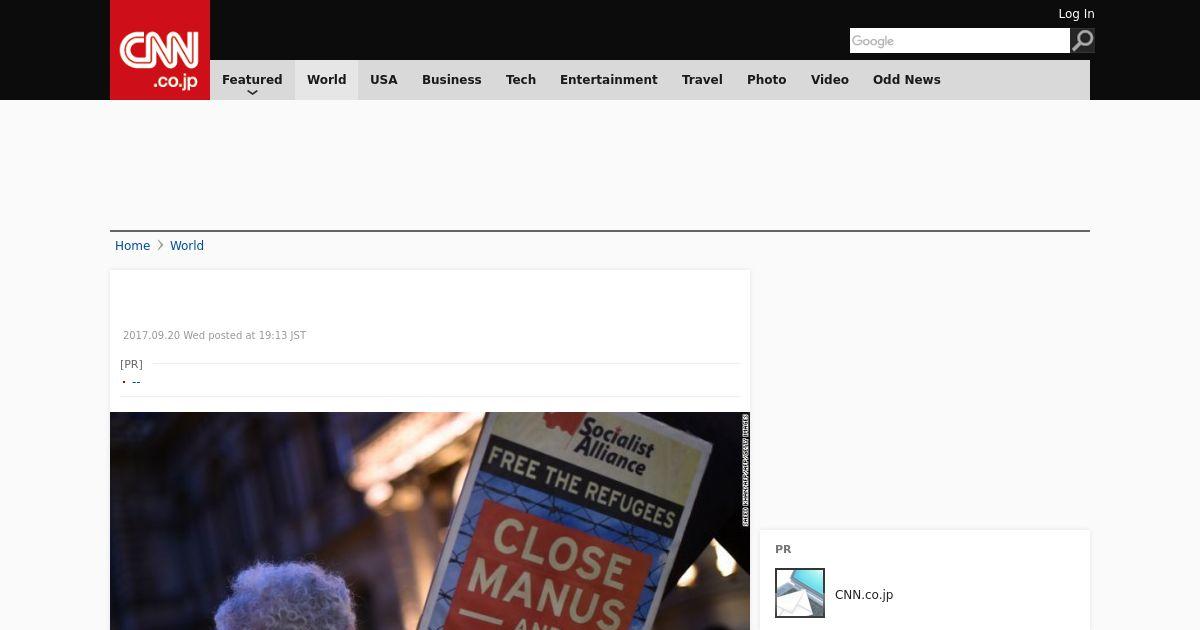Click the World breadcrumb link
The height and width of the screenshot is (630, 1200).
(187, 246)
